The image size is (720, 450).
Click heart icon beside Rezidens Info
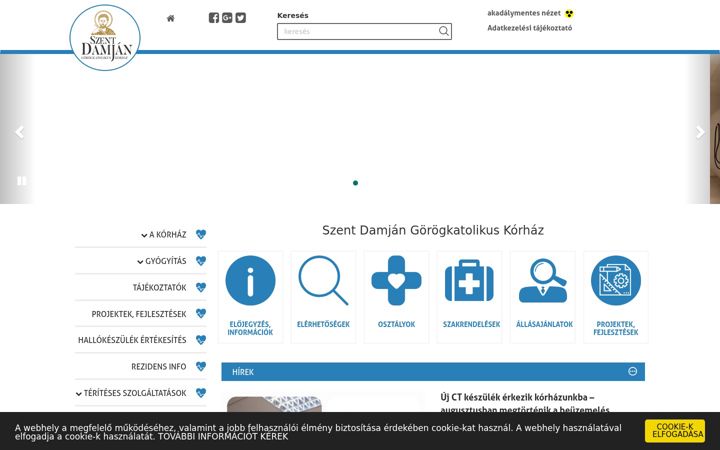[201, 366]
